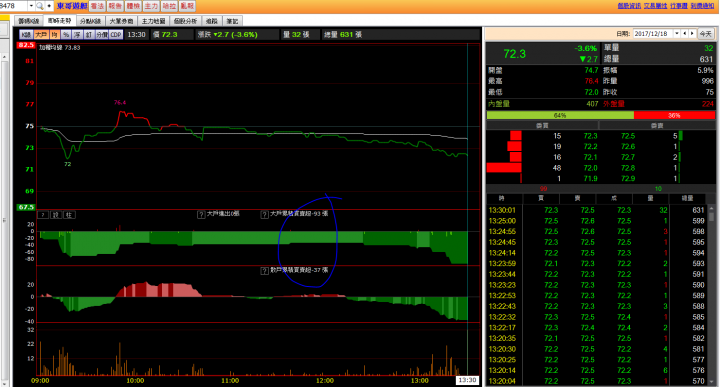
Task: Click ask price 72.5 in order book
Action: pos(628,136)
